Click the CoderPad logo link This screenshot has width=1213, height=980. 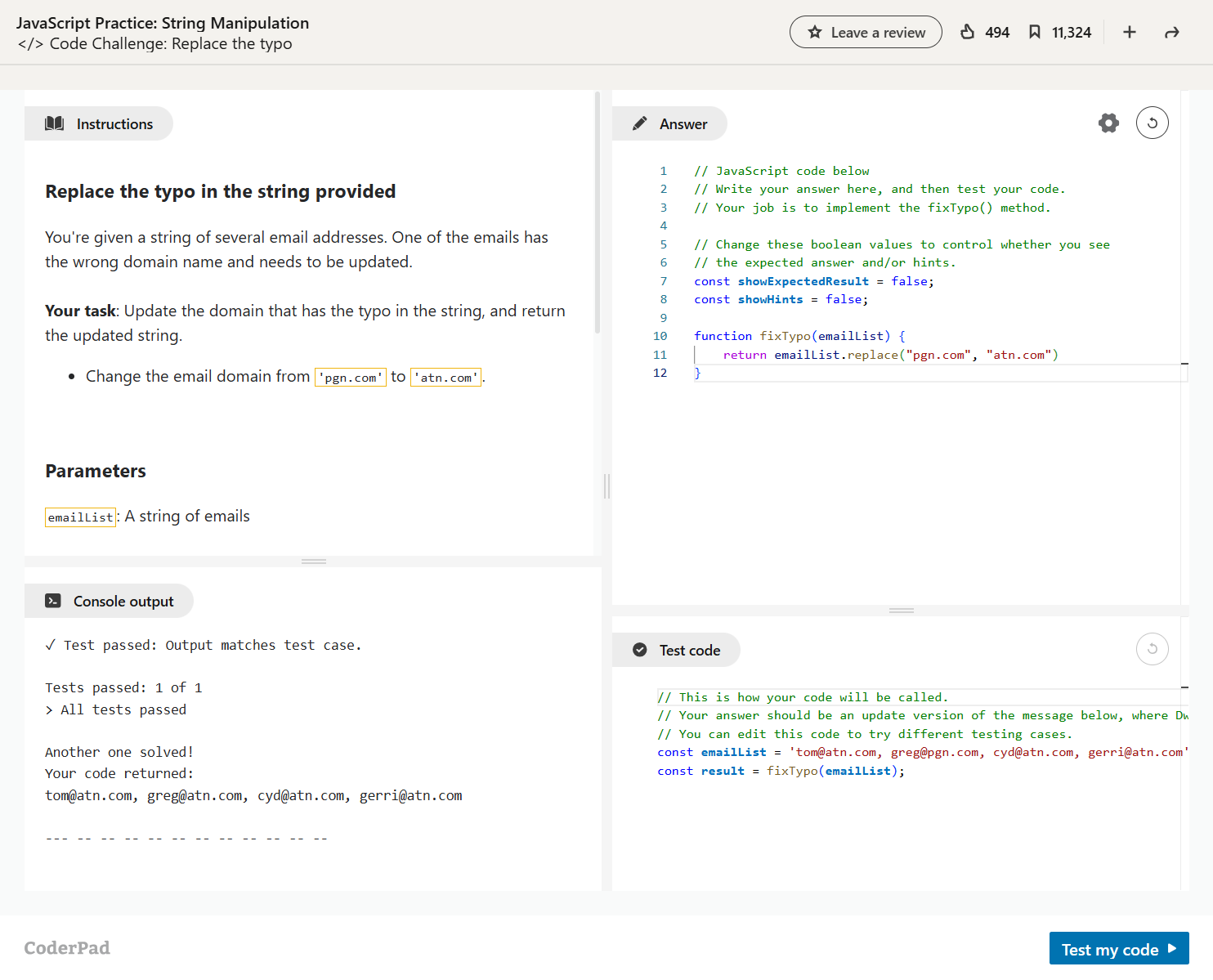(x=67, y=948)
